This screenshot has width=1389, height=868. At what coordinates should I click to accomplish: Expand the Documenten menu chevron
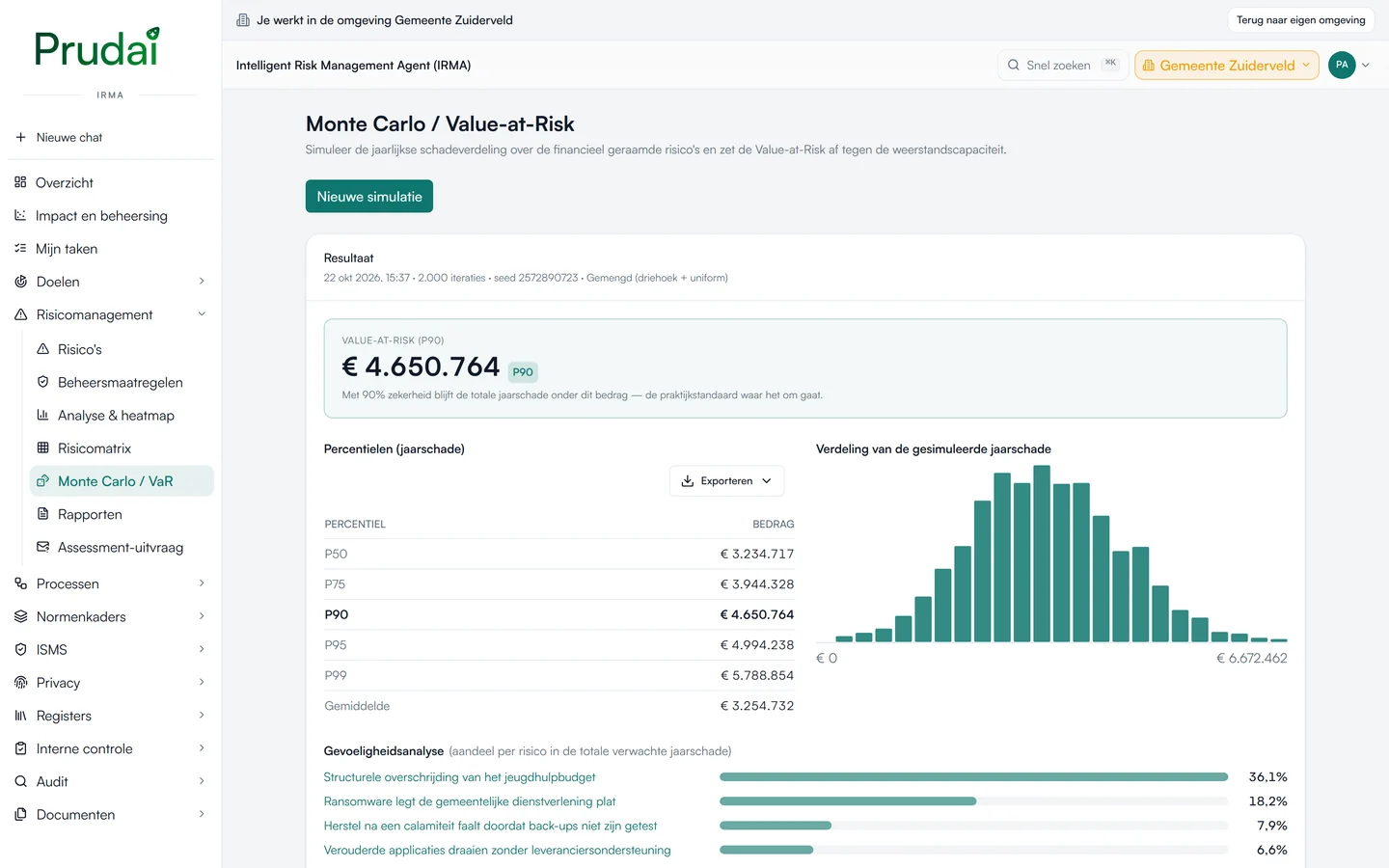click(202, 814)
